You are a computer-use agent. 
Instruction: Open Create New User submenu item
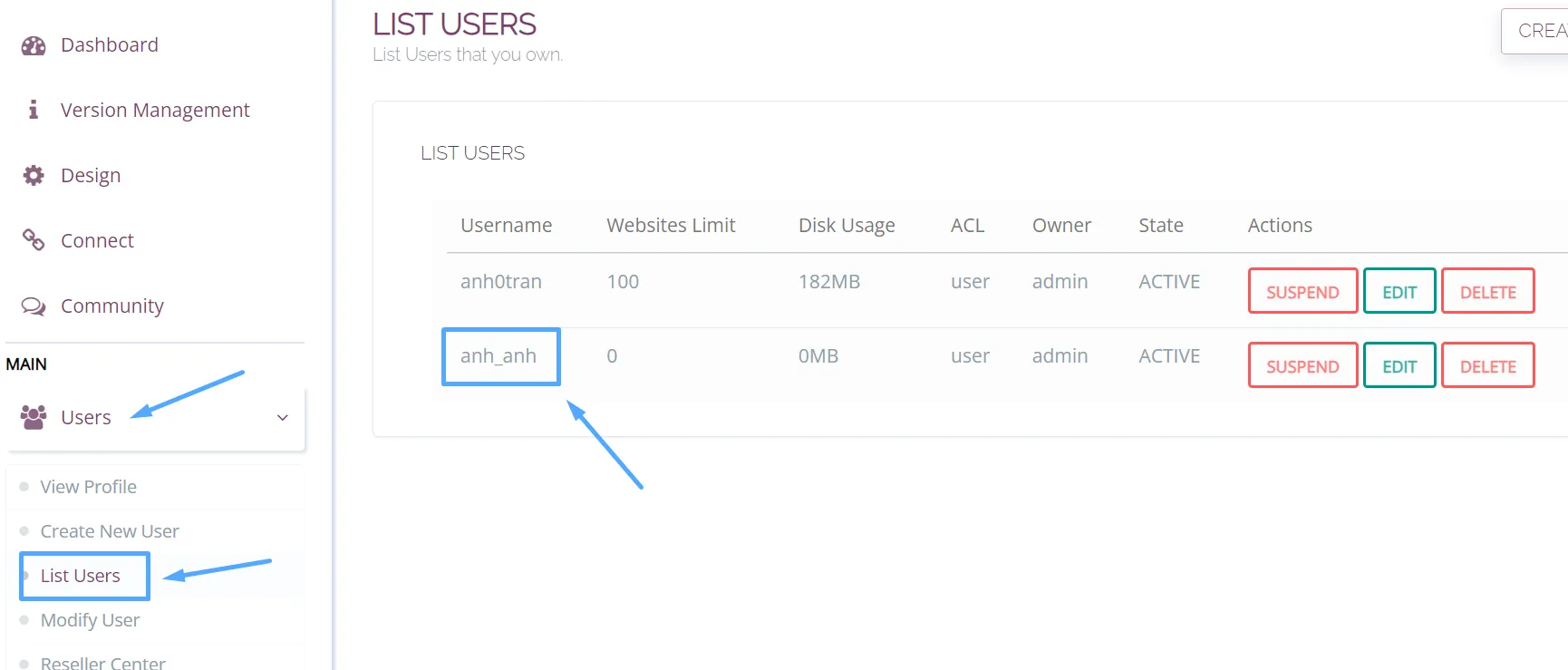pos(110,531)
